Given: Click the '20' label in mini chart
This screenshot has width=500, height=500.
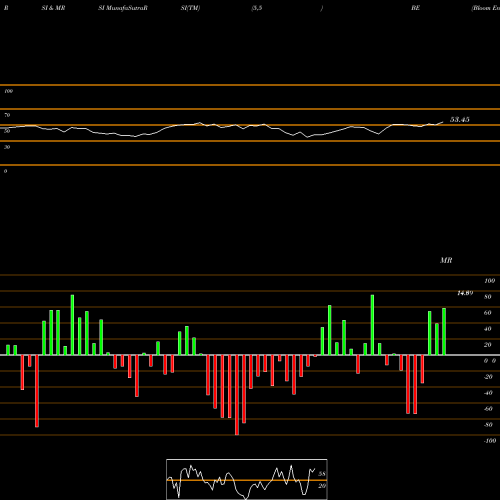Looking at the screenshot, I should 322,486.
